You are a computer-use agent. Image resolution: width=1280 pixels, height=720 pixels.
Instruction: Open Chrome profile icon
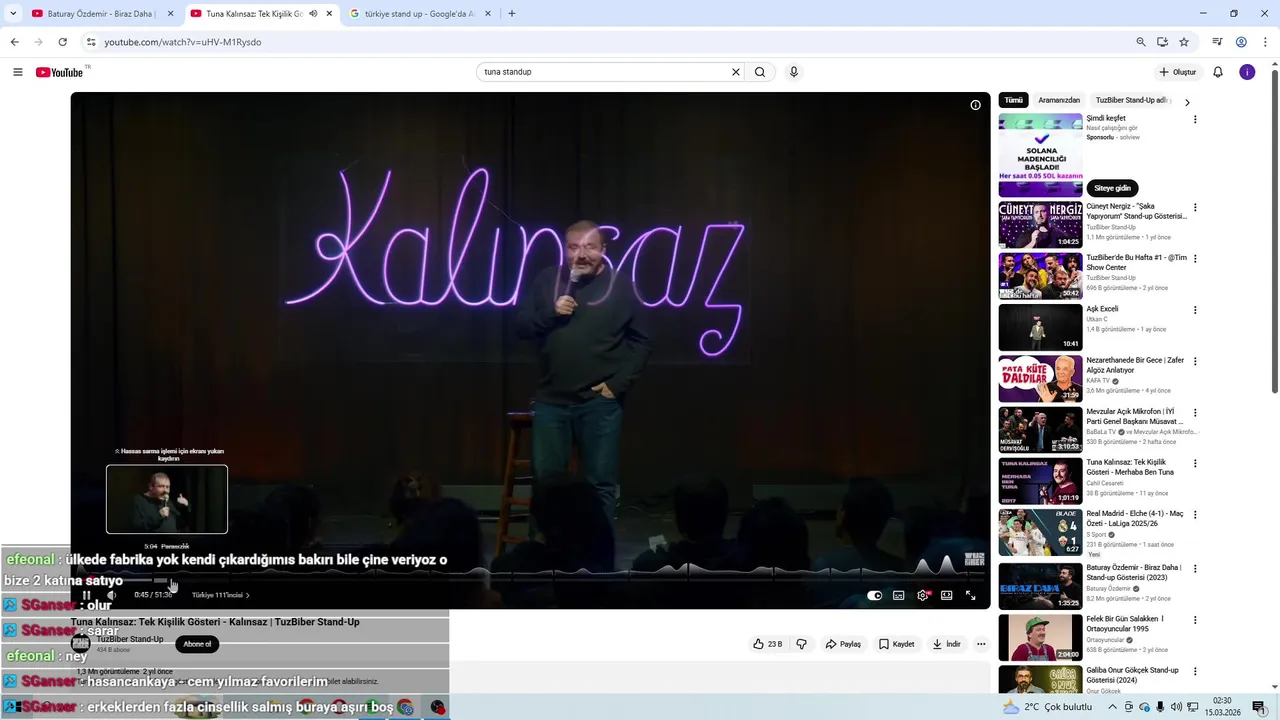[1241, 42]
